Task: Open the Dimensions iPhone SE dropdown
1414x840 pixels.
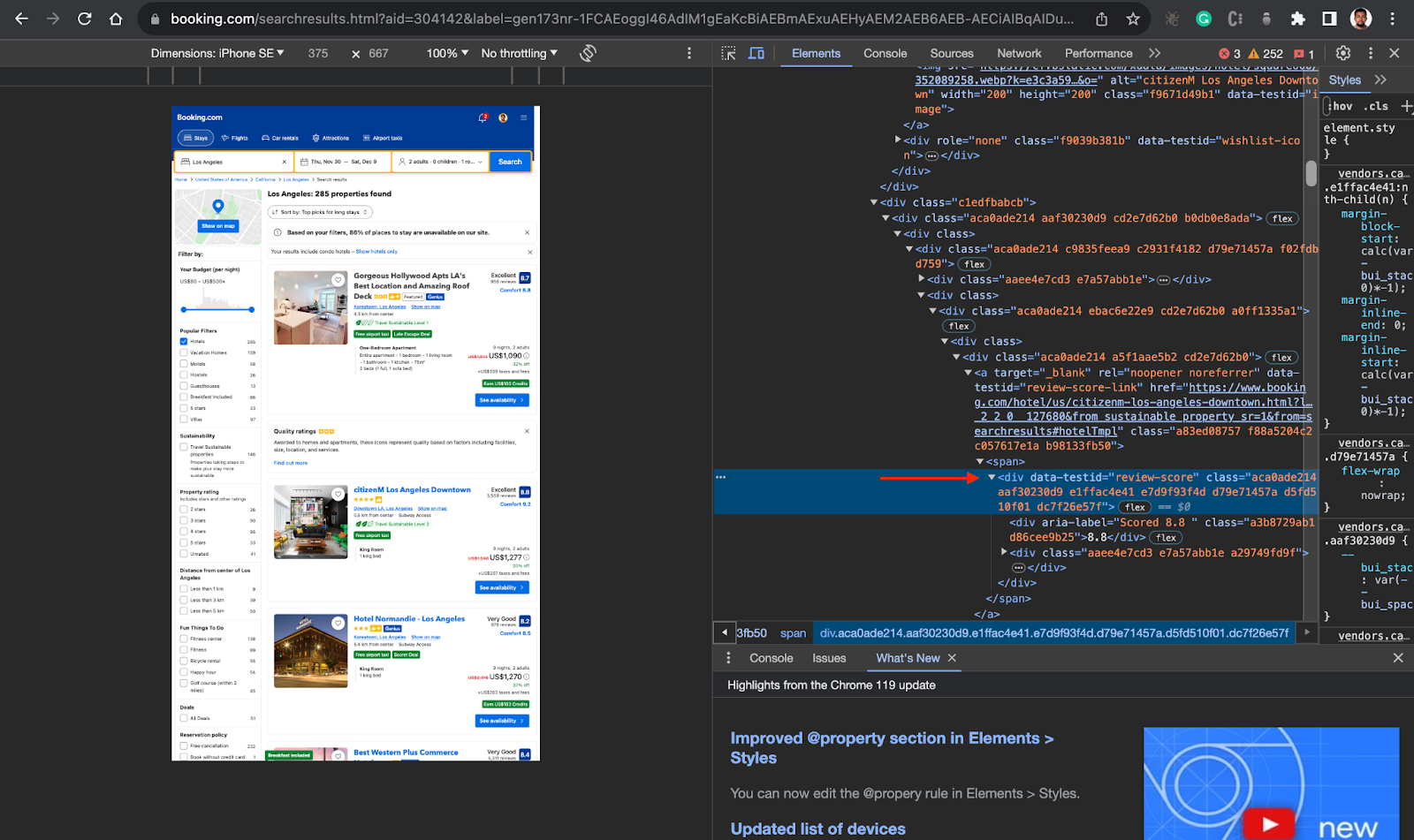Action: [x=217, y=53]
